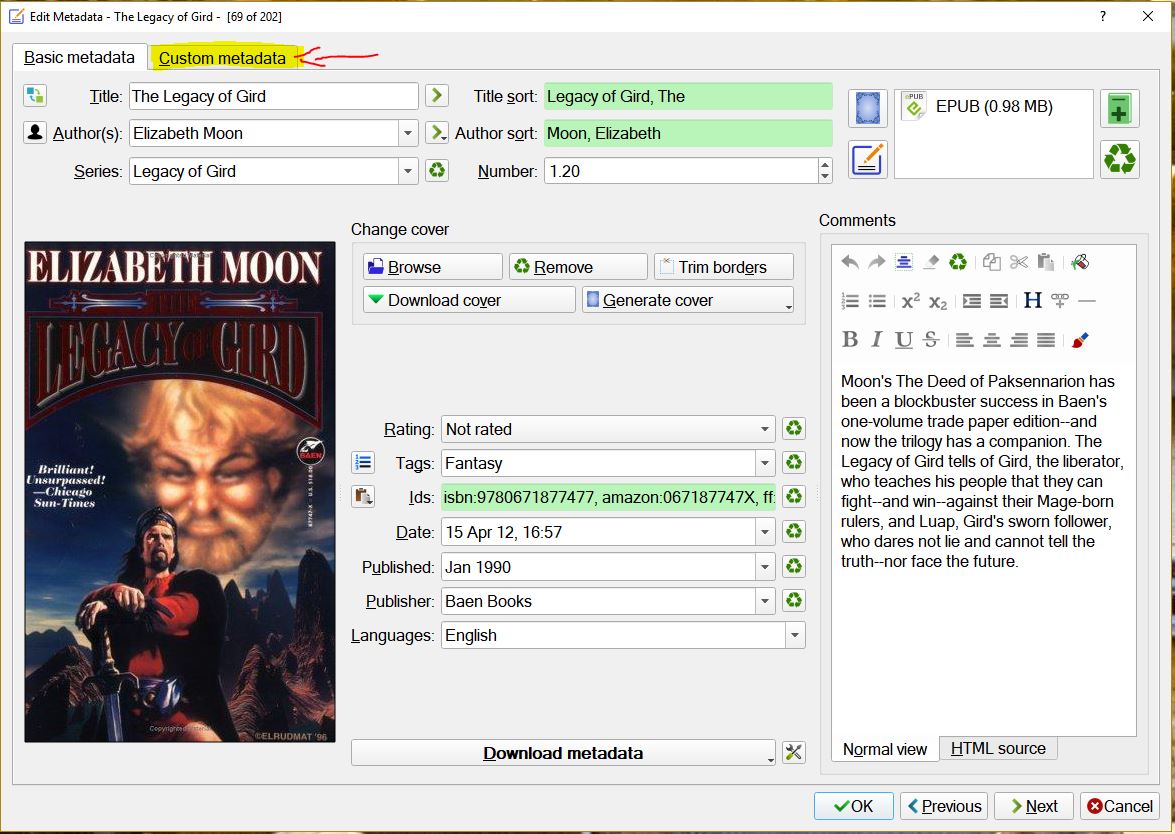Viewport: 1175px width, 834px height.
Task: Insert ordered list in comments
Action: pos(850,301)
